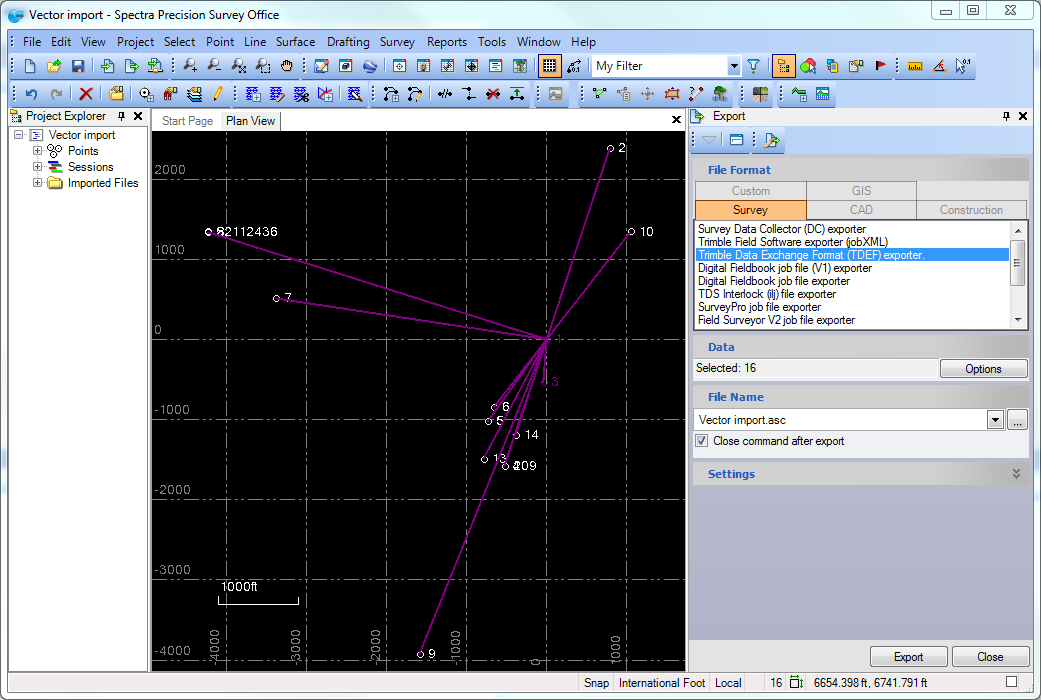Viewport: 1041px width, 700px height.
Task: Select Trimble Field Software exporter (jobXML)
Action: (x=792, y=242)
